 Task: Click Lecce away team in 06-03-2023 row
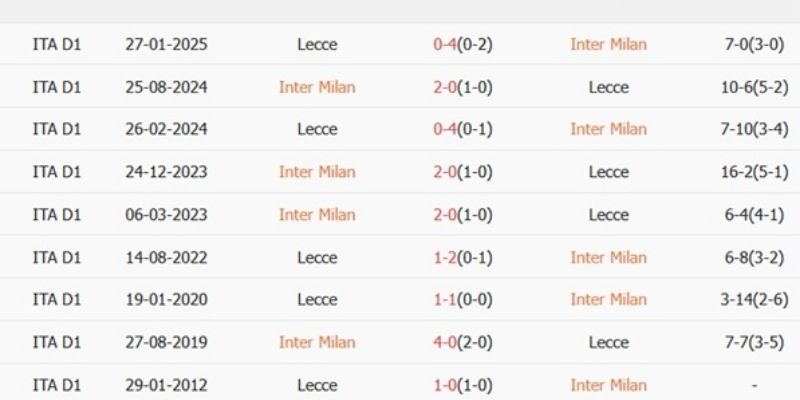[608, 215]
